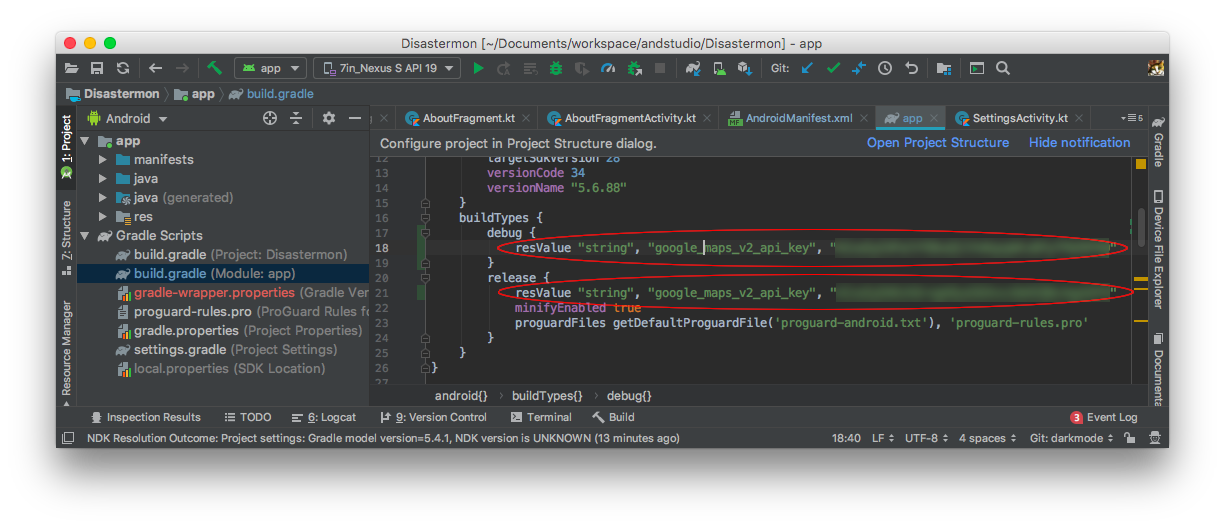Click the Open folder icon in toolbar

point(71,68)
